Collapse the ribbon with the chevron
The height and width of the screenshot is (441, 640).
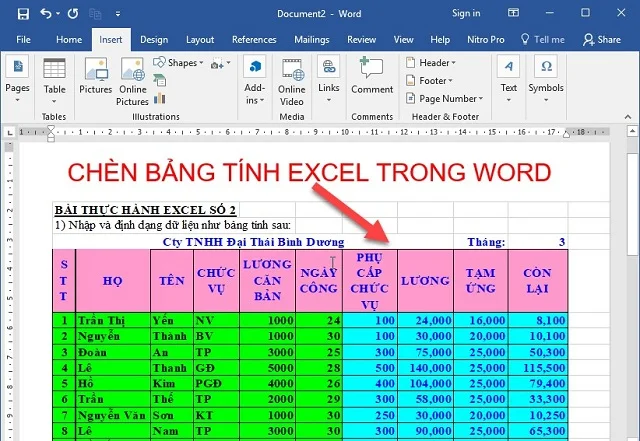[x=628, y=117]
